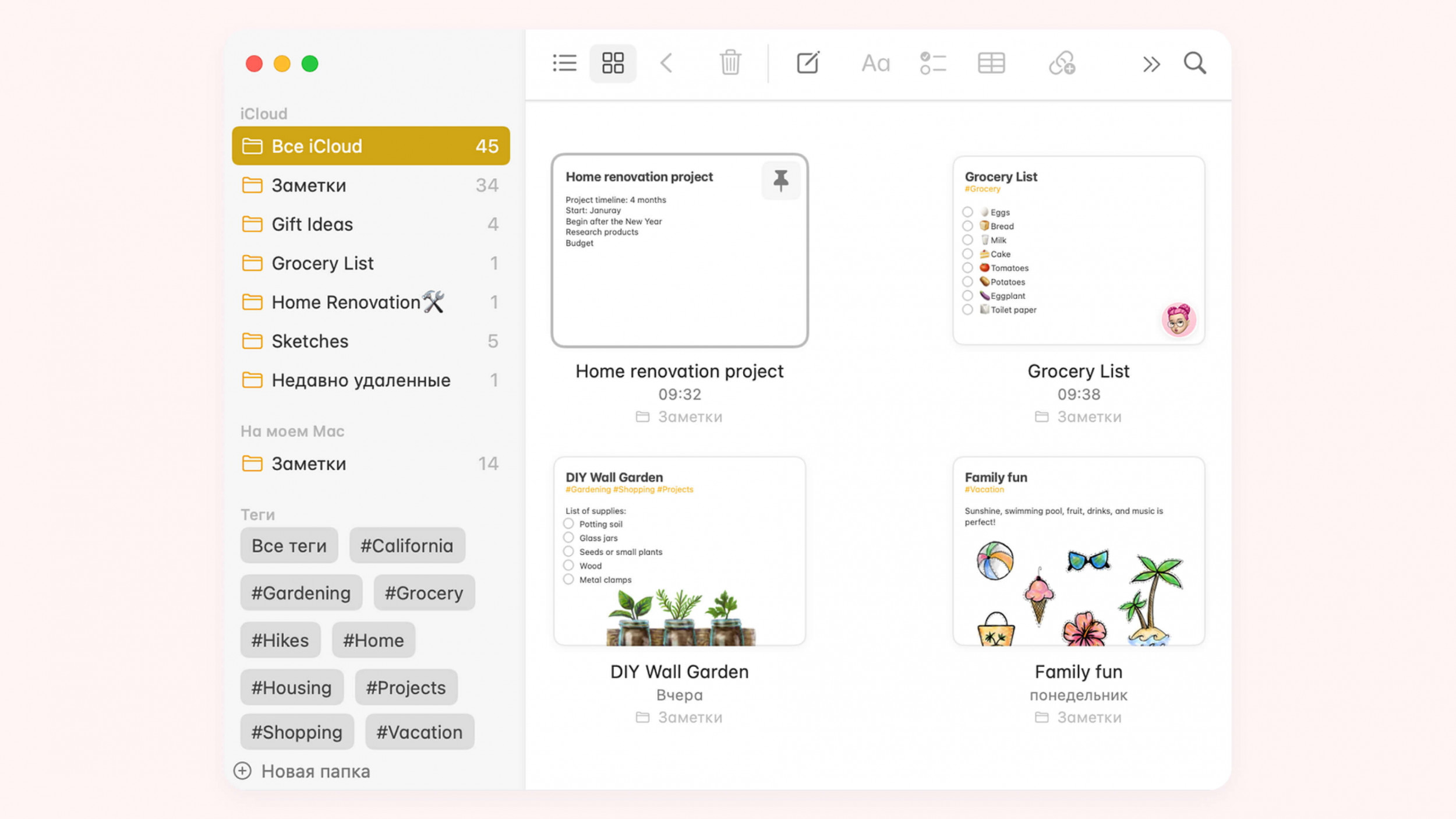Go back with the chevron arrow
Image resolution: width=1456 pixels, height=819 pixels.
[x=667, y=63]
